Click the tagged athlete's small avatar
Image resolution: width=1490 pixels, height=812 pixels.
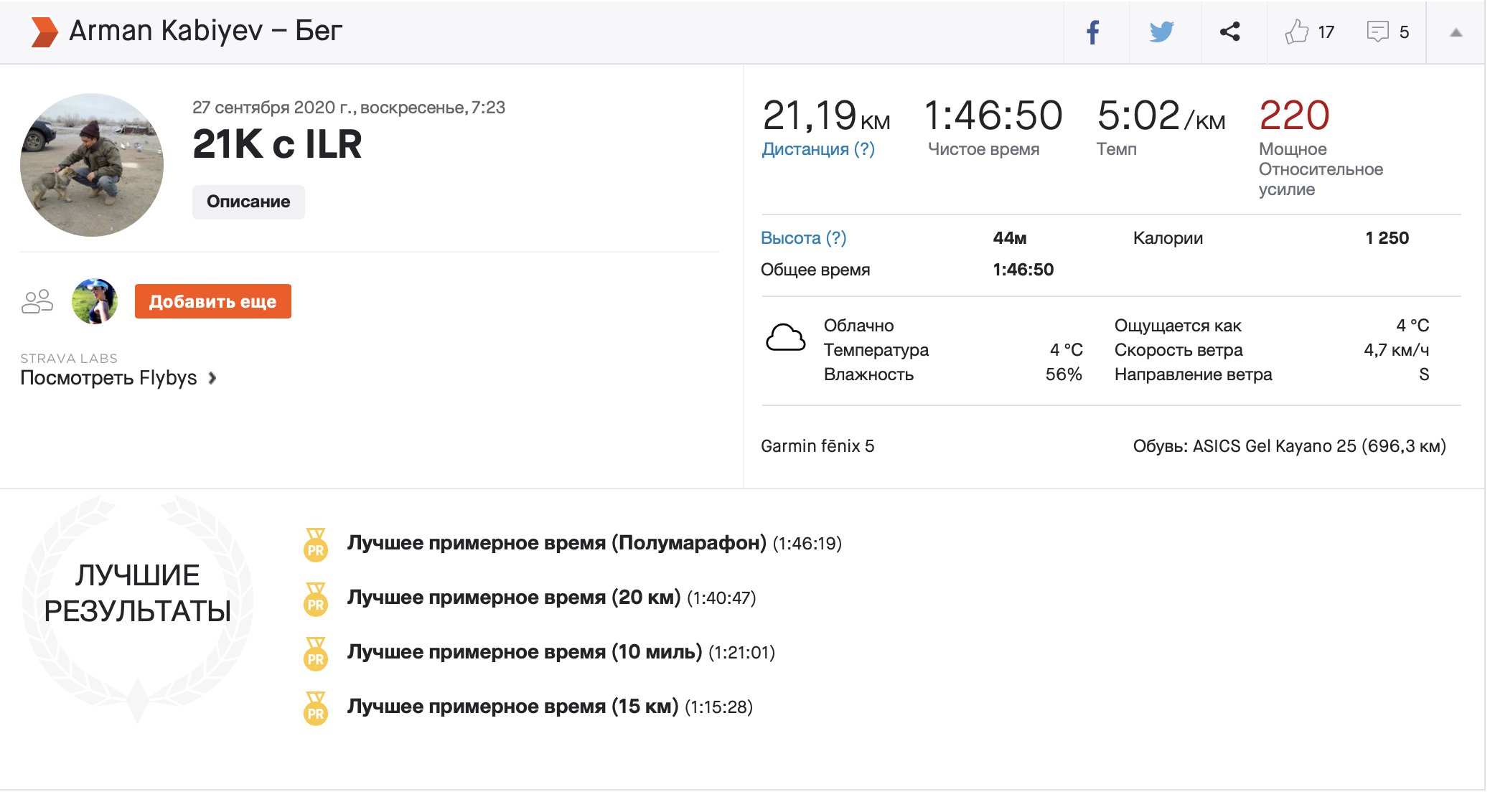(95, 301)
